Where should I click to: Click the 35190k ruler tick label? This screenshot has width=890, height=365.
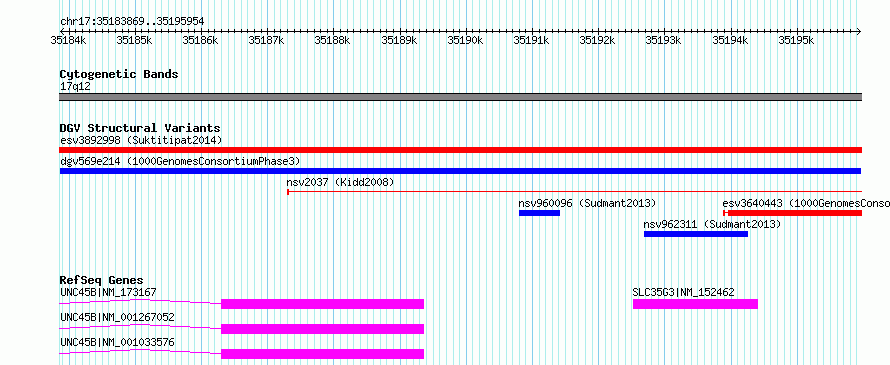[x=465, y=40]
